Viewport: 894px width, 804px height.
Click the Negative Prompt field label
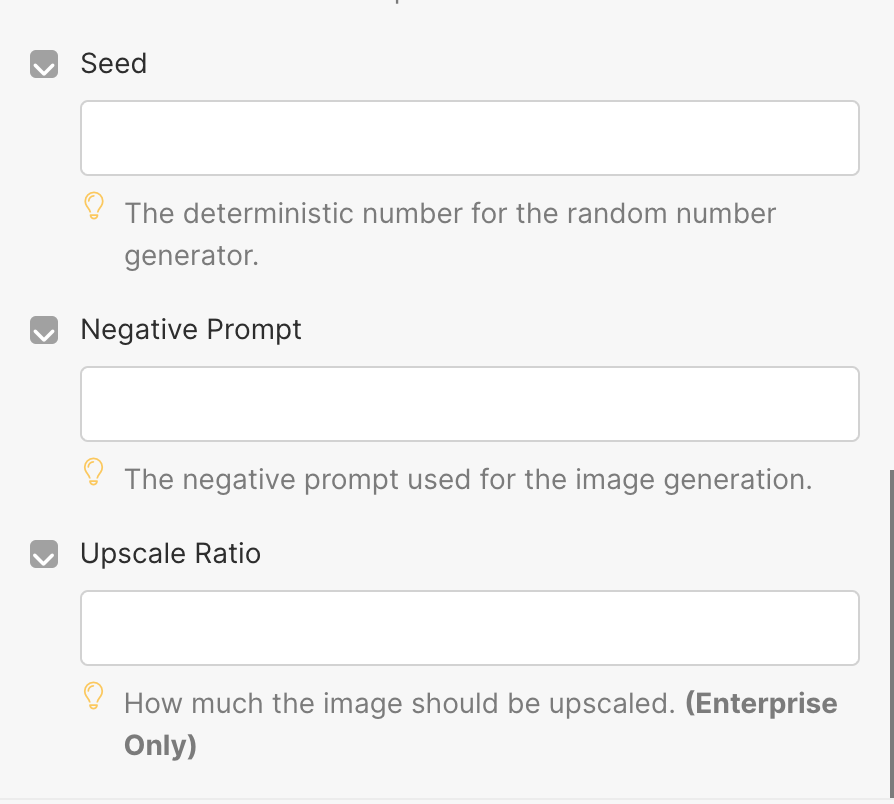191,330
